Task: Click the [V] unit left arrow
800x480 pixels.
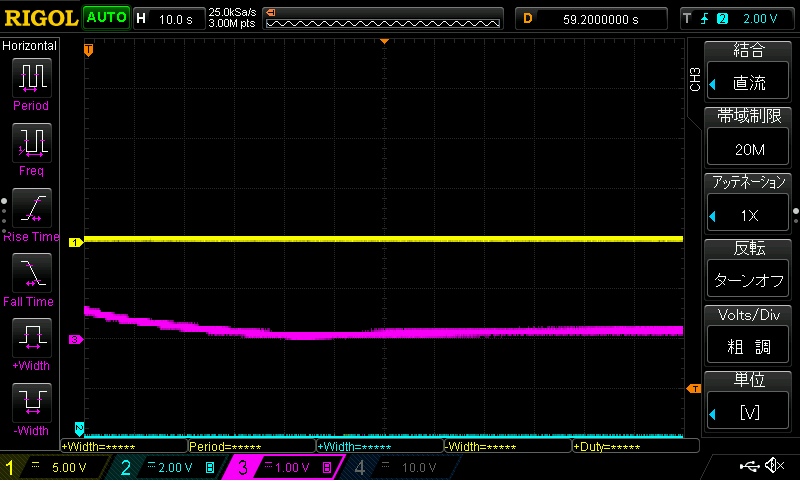Action: 713,414
